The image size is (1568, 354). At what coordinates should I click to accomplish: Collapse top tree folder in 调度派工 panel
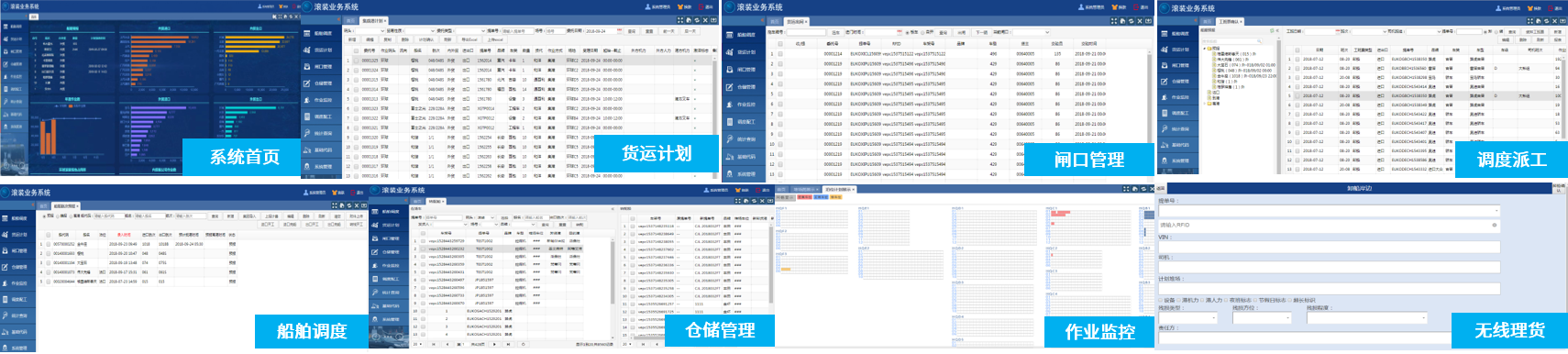(1204, 49)
